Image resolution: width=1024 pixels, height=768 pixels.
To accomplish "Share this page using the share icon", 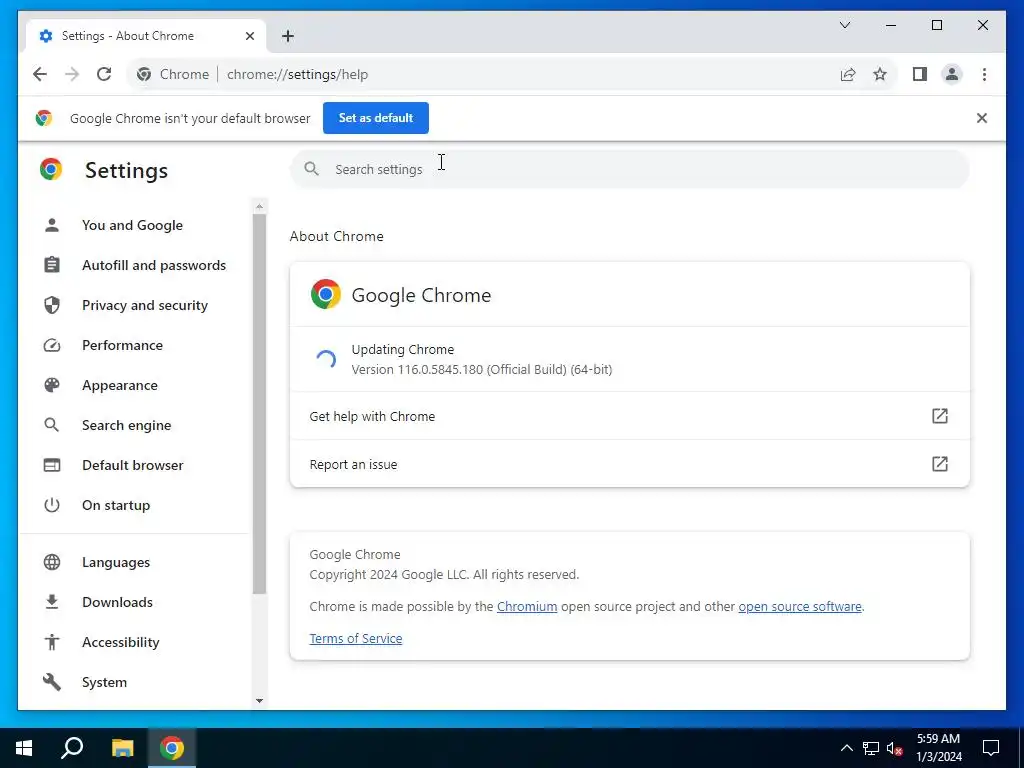I will point(848,74).
